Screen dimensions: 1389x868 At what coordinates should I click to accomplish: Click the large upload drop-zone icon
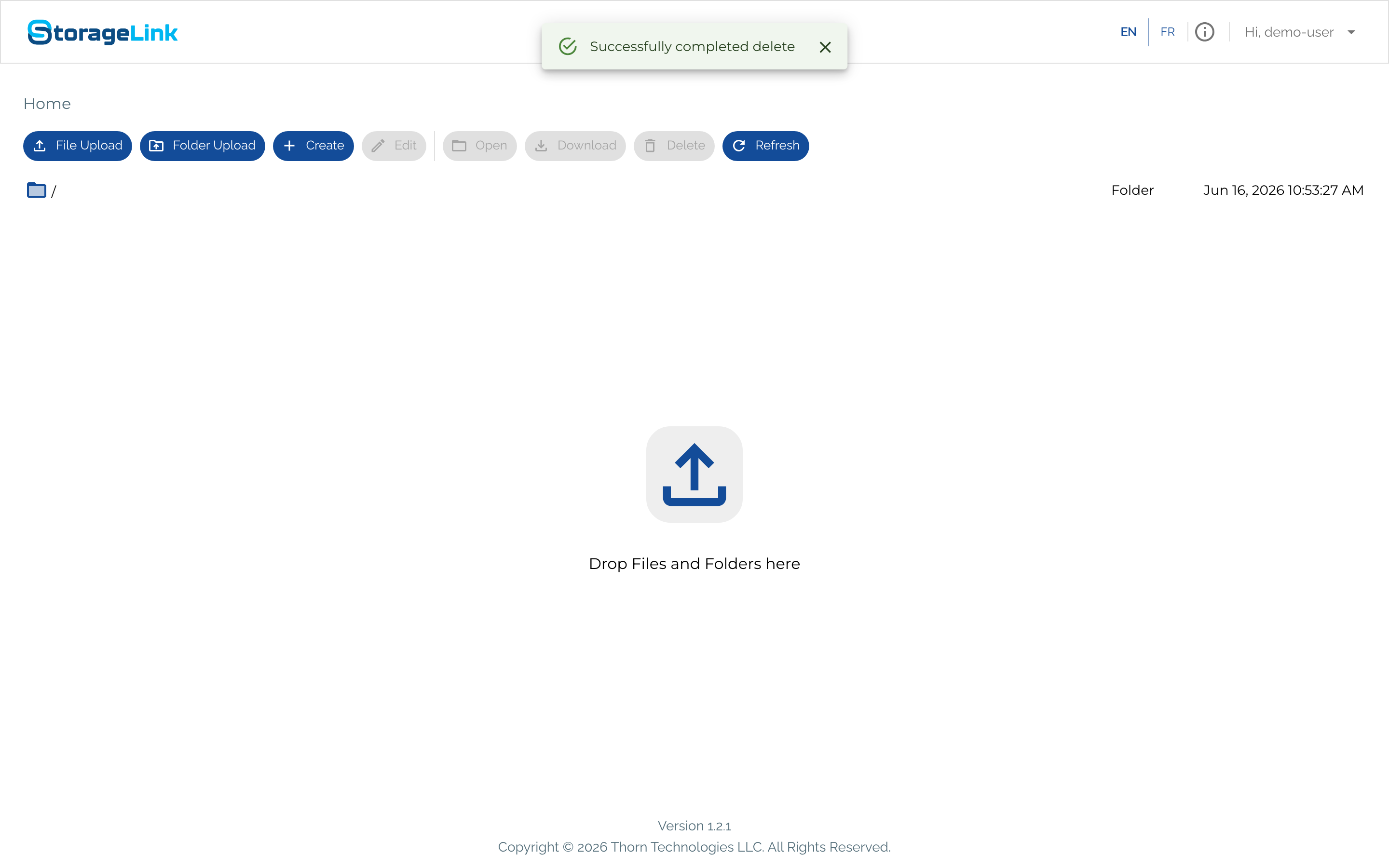tap(694, 474)
